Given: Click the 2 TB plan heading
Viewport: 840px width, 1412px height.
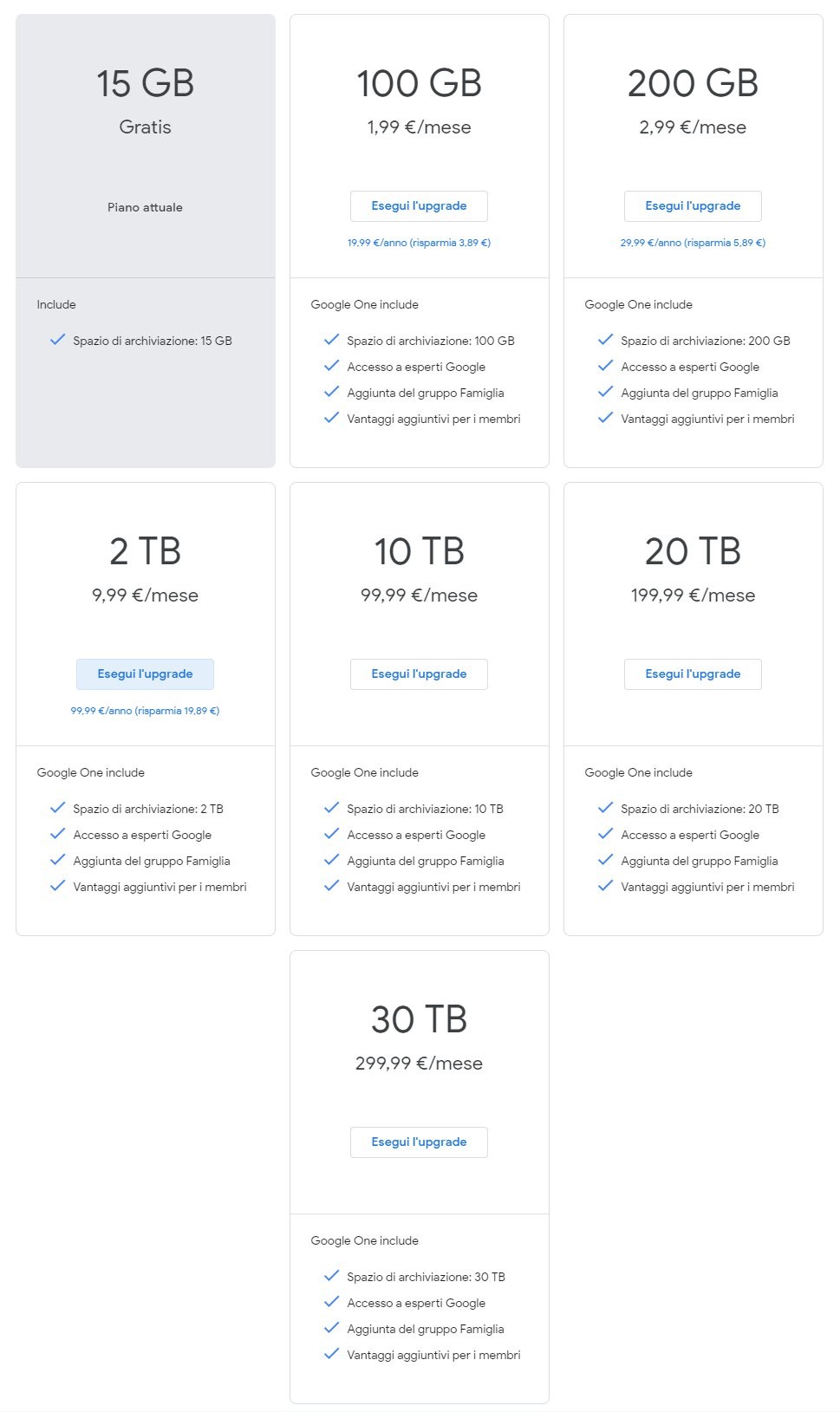Looking at the screenshot, I should (145, 551).
